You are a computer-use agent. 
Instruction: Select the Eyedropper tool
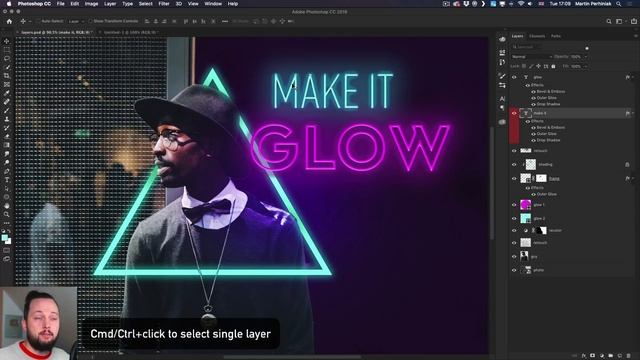(7, 93)
